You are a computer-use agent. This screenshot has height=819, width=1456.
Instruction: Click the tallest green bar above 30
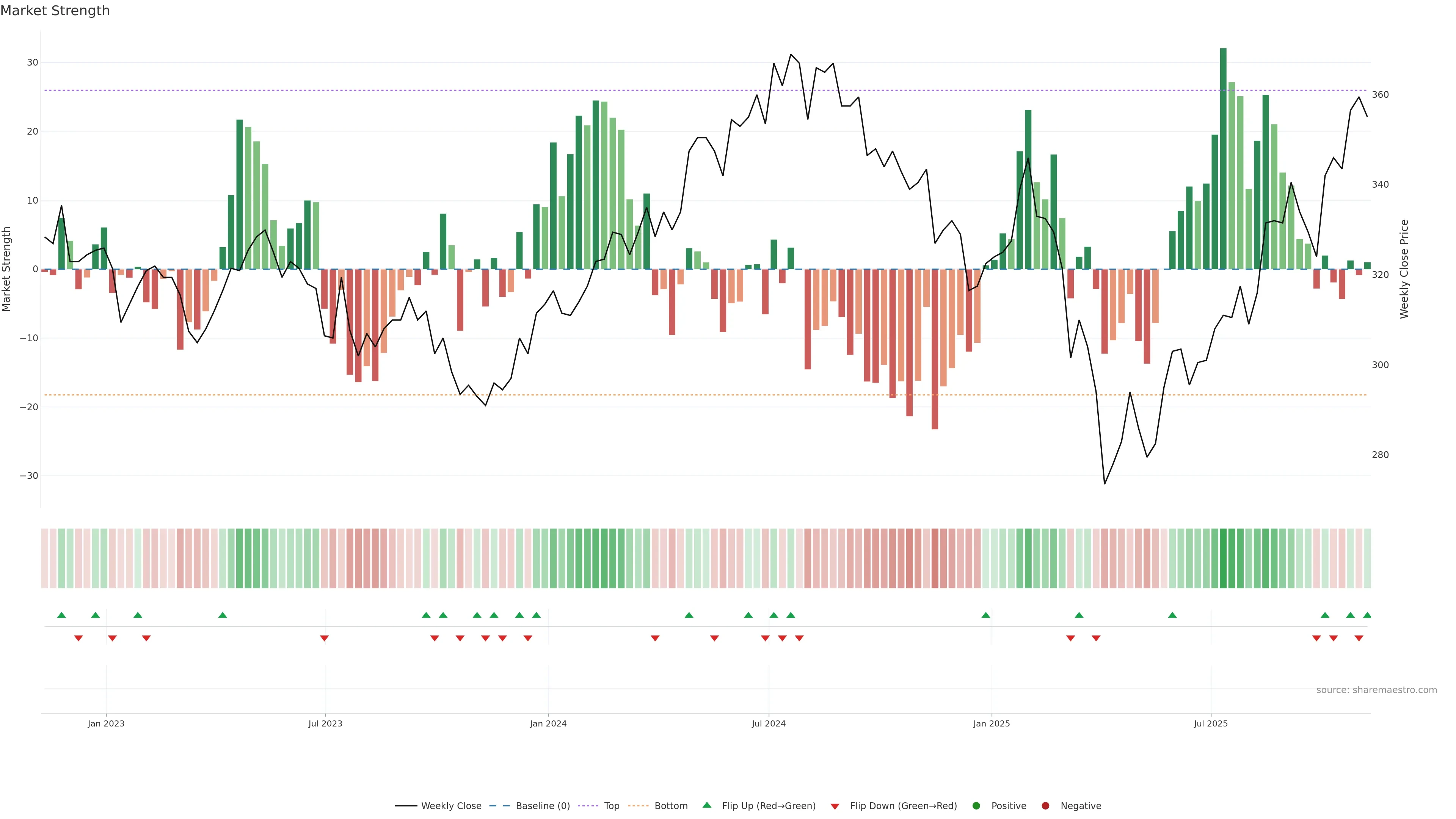pyautogui.click(x=1223, y=158)
